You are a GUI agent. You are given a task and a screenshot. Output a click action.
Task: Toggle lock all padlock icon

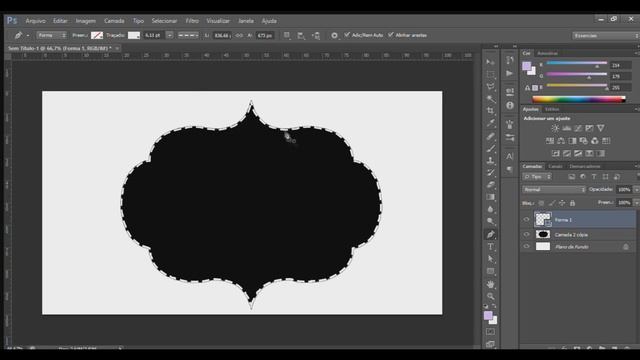pyautogui.click(x=573, y=203)
